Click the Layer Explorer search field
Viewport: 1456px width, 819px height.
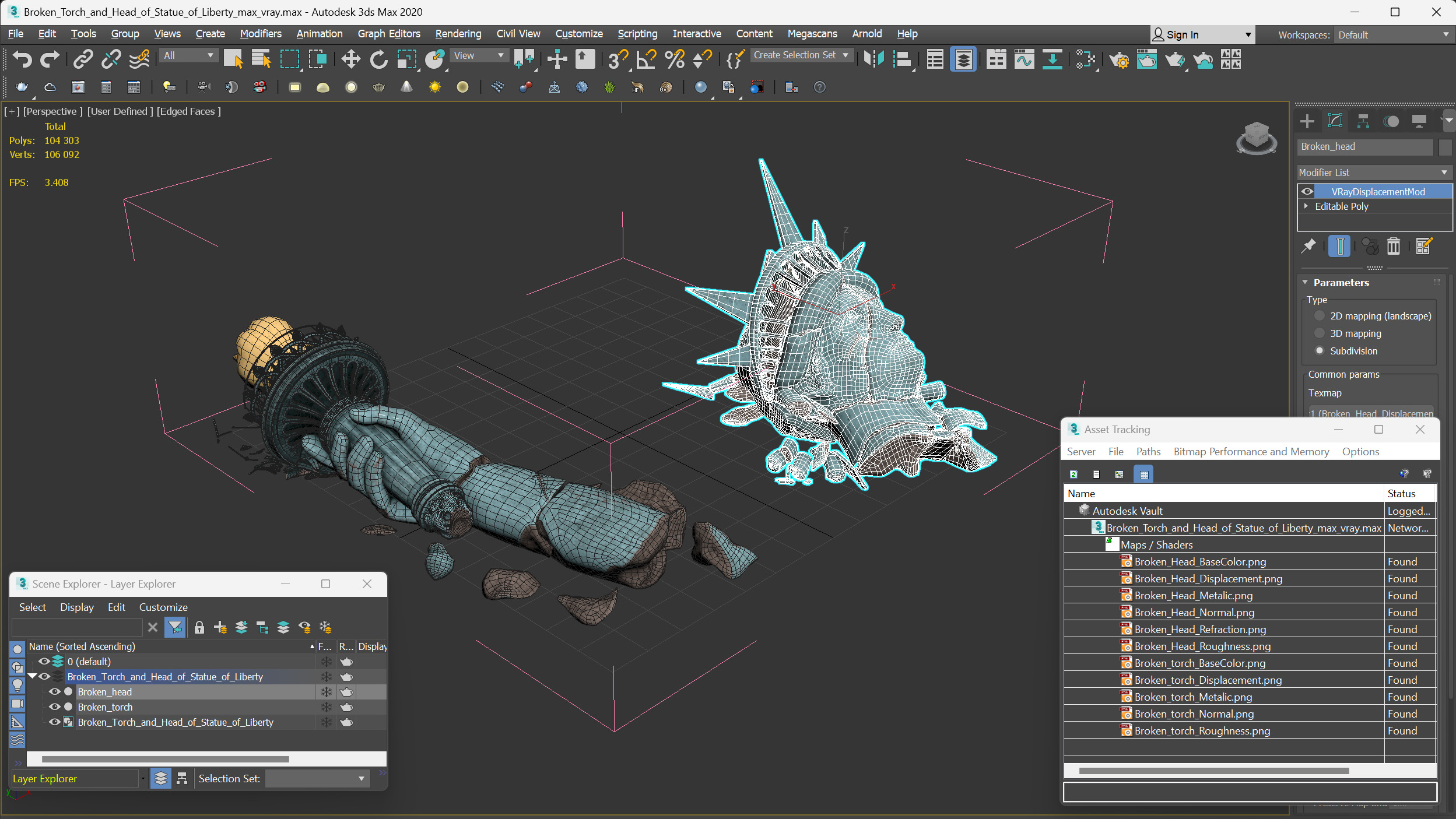[77, 627]
